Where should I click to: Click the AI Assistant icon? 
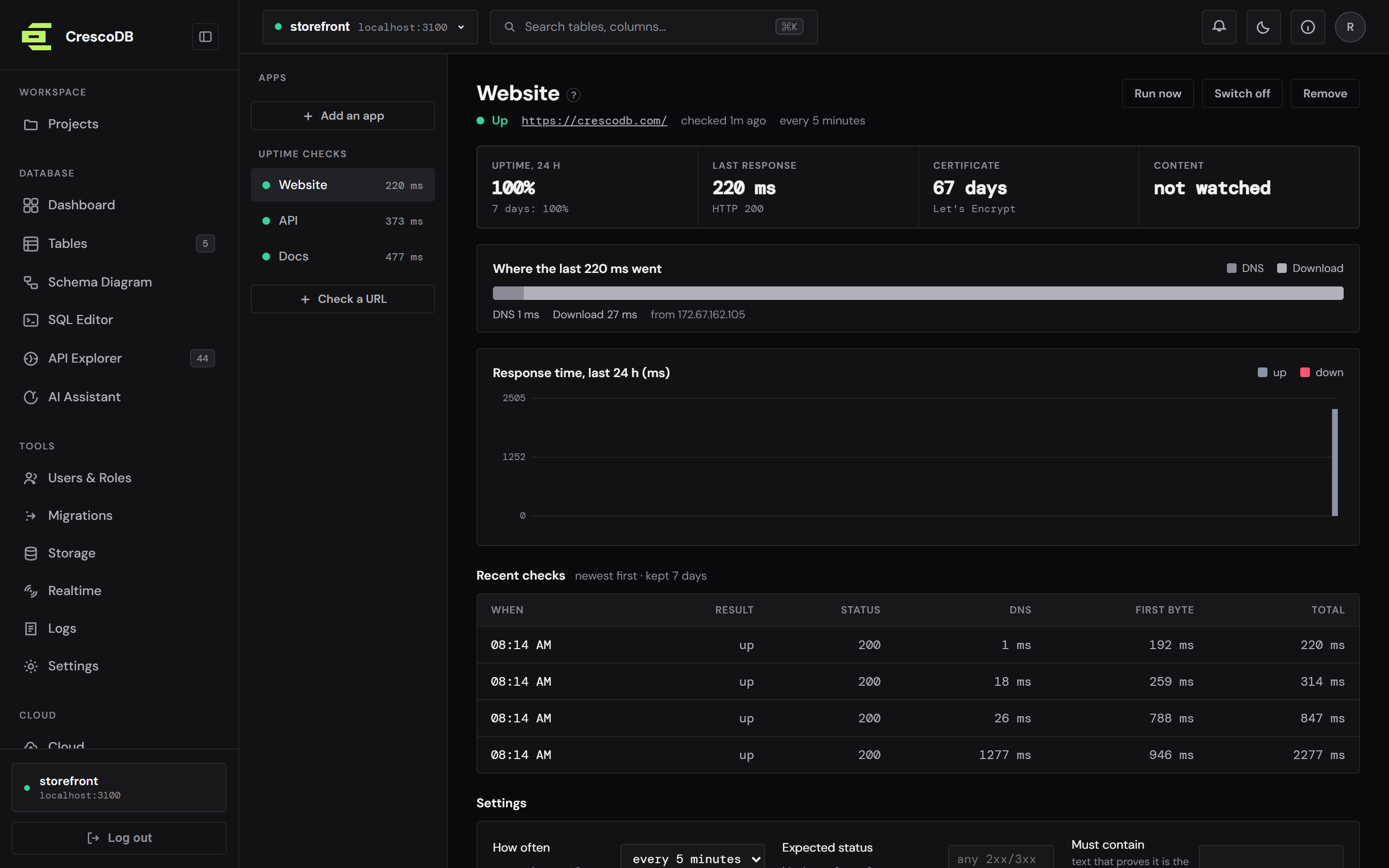[30, 397]
